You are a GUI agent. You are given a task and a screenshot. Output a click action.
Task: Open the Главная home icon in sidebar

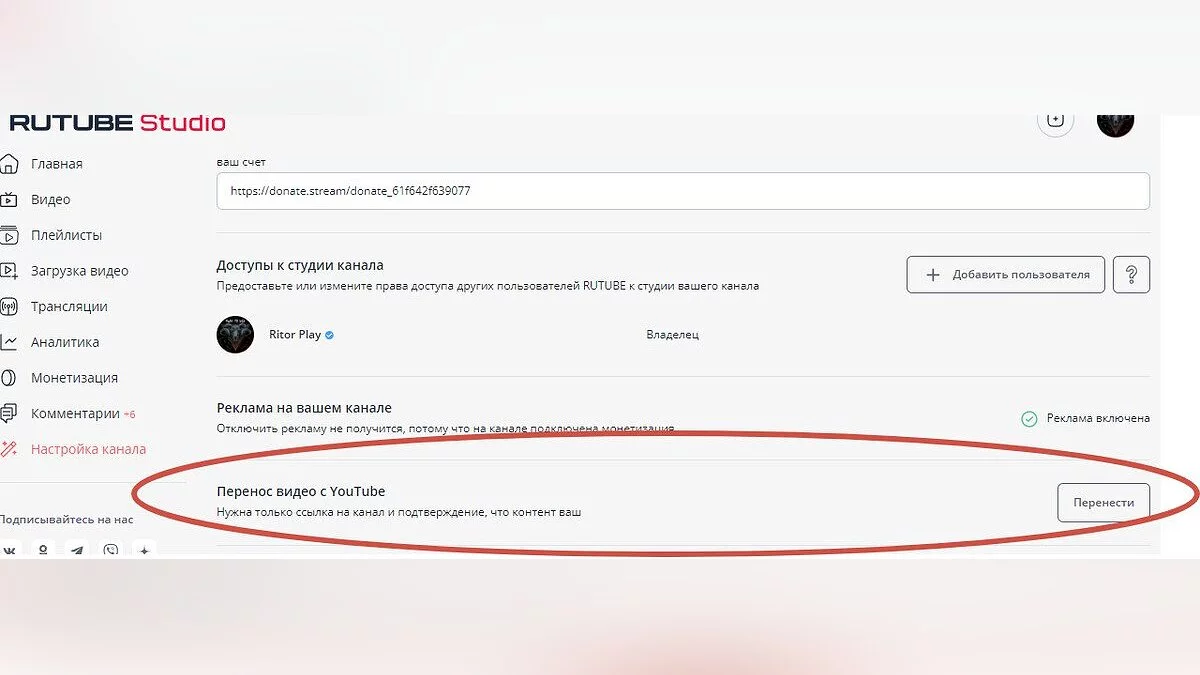[9, 164]
